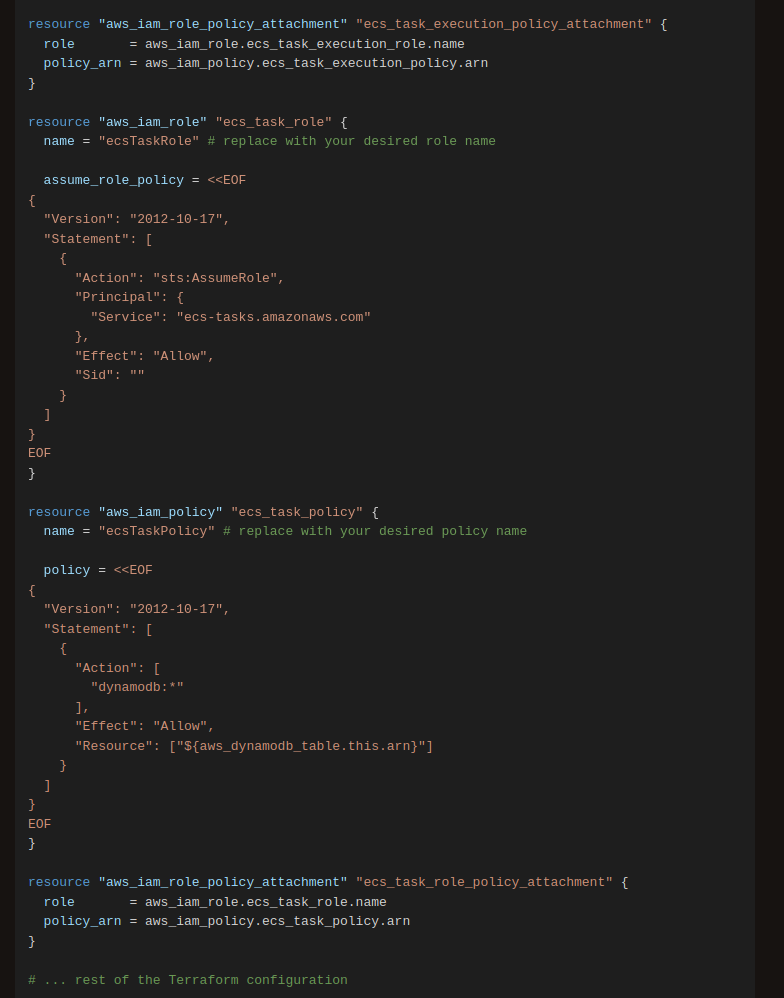Viewport: 784px width, 998px height.
Task: Click the "ecs_task_execution_policy_attachment" resource name
Action: tap(503, 24)
